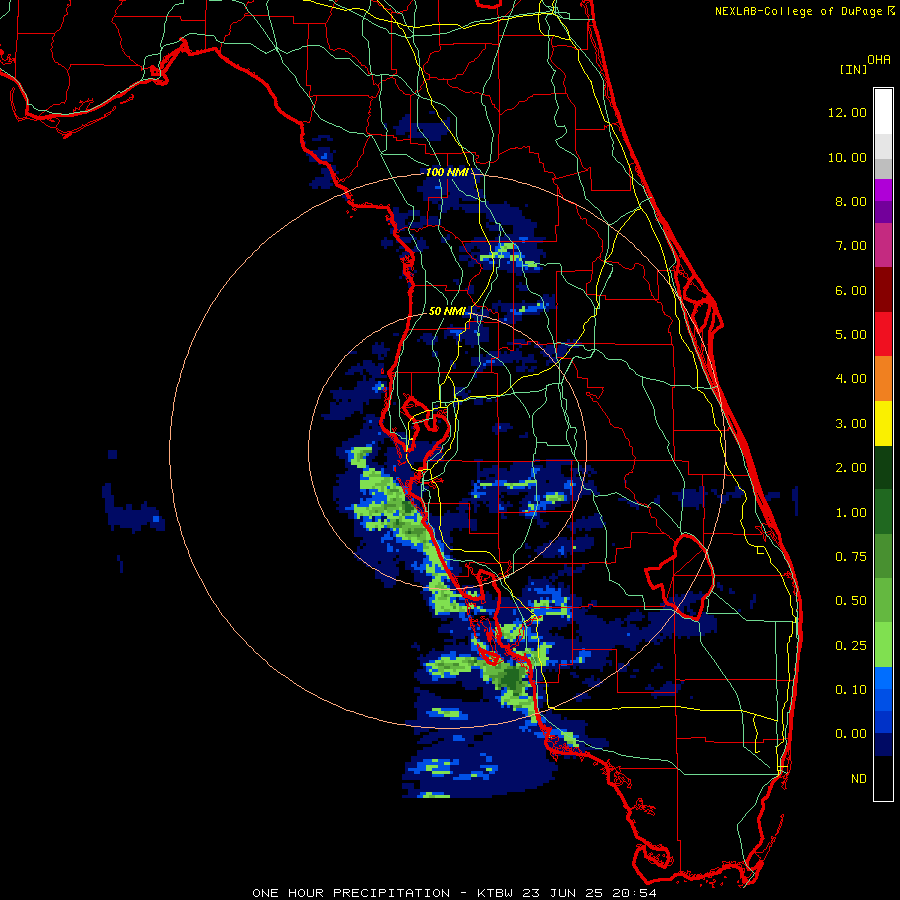Click the 50 NMI range ring label
The image size is (900, 900).
tap(447, 311)
